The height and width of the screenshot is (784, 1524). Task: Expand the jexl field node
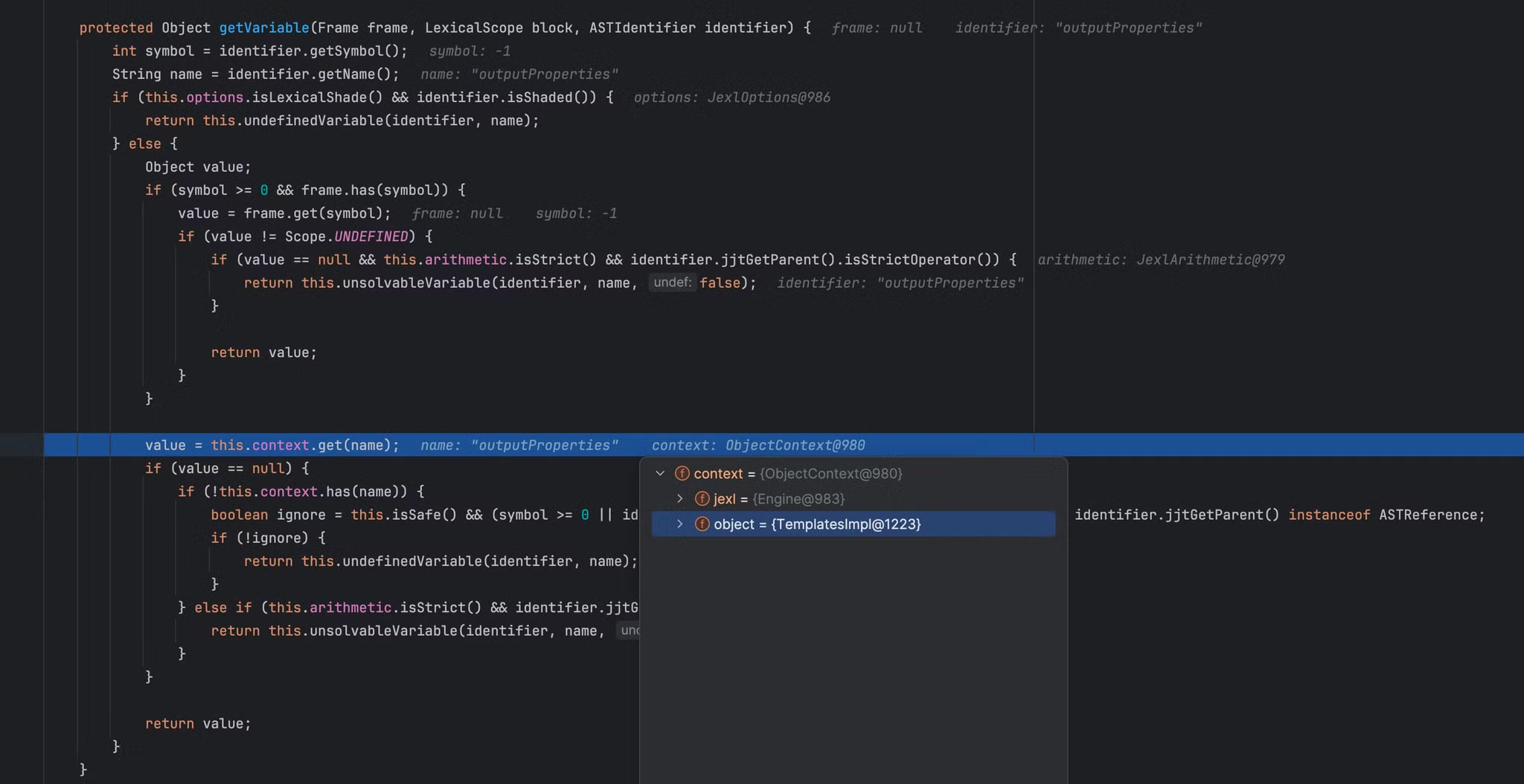point(679,499)
